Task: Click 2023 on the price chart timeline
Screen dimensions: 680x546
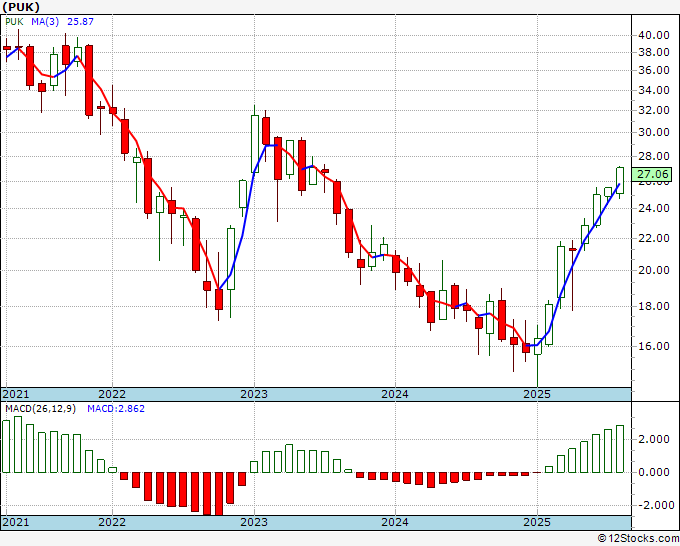Action: [x=254, y=394]
